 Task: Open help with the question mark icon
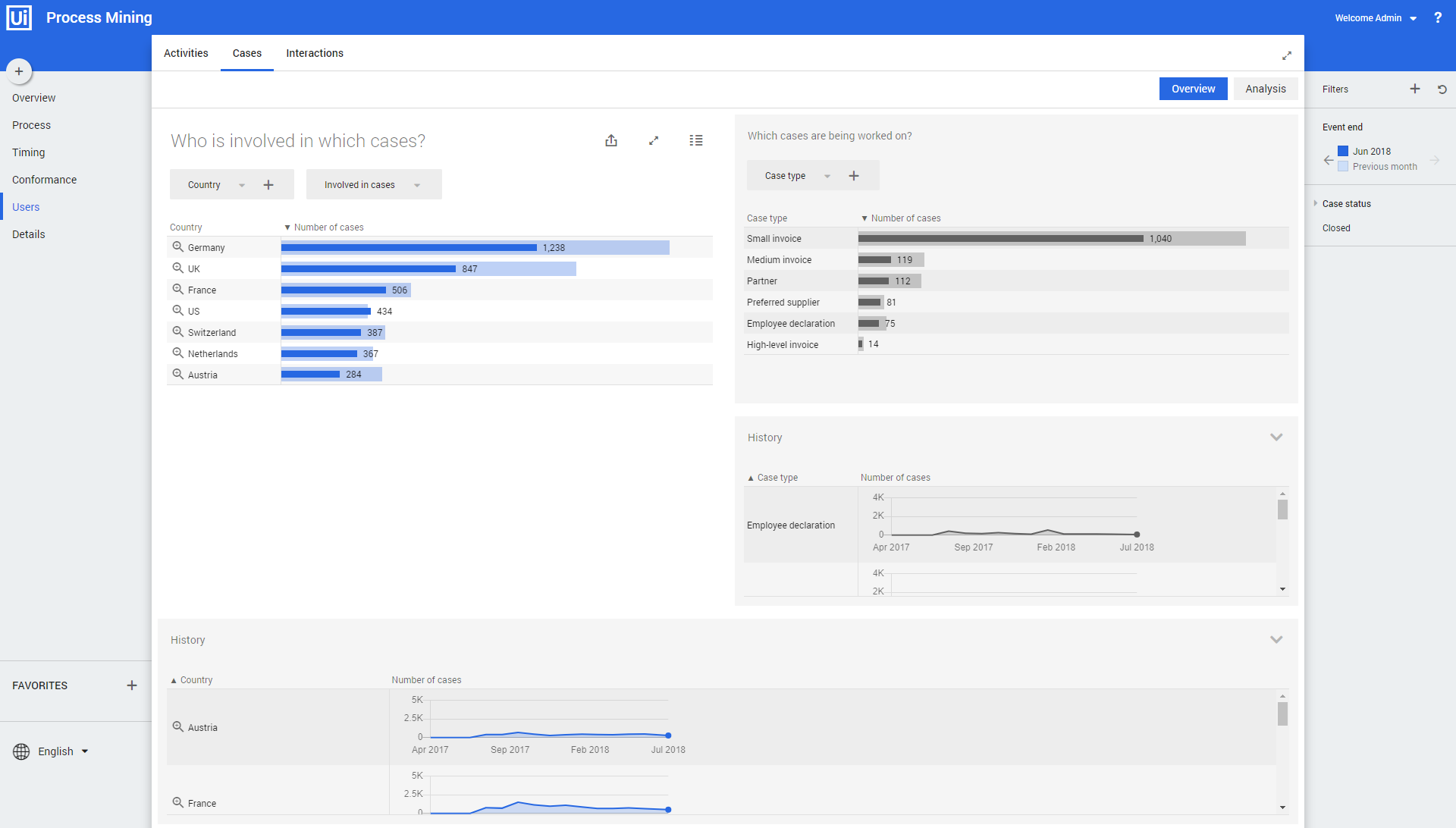click(x=1438, y=17)
